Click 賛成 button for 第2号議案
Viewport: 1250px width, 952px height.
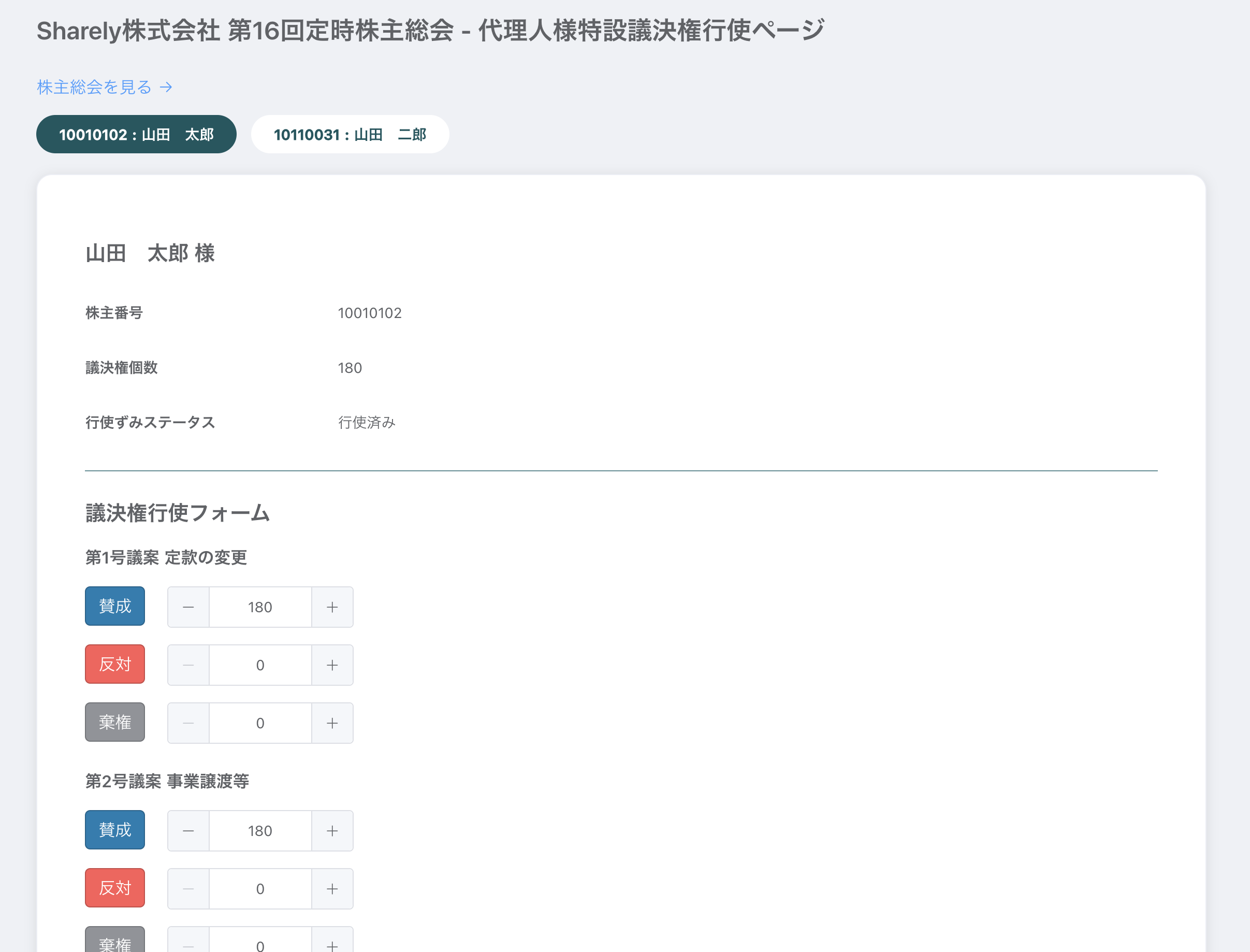pos(115,830)
